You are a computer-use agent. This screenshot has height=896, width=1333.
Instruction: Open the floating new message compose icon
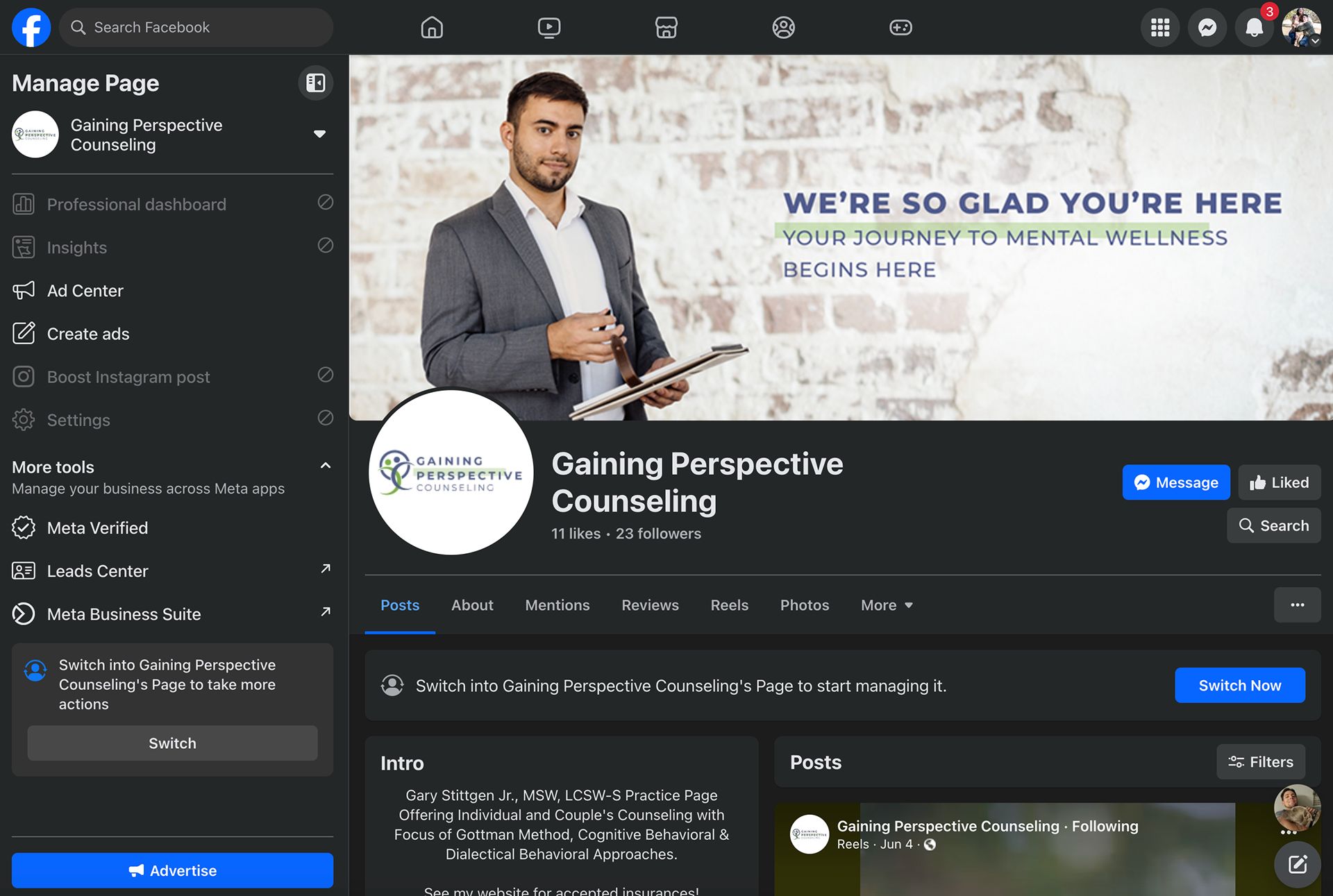click(1297, 864)
